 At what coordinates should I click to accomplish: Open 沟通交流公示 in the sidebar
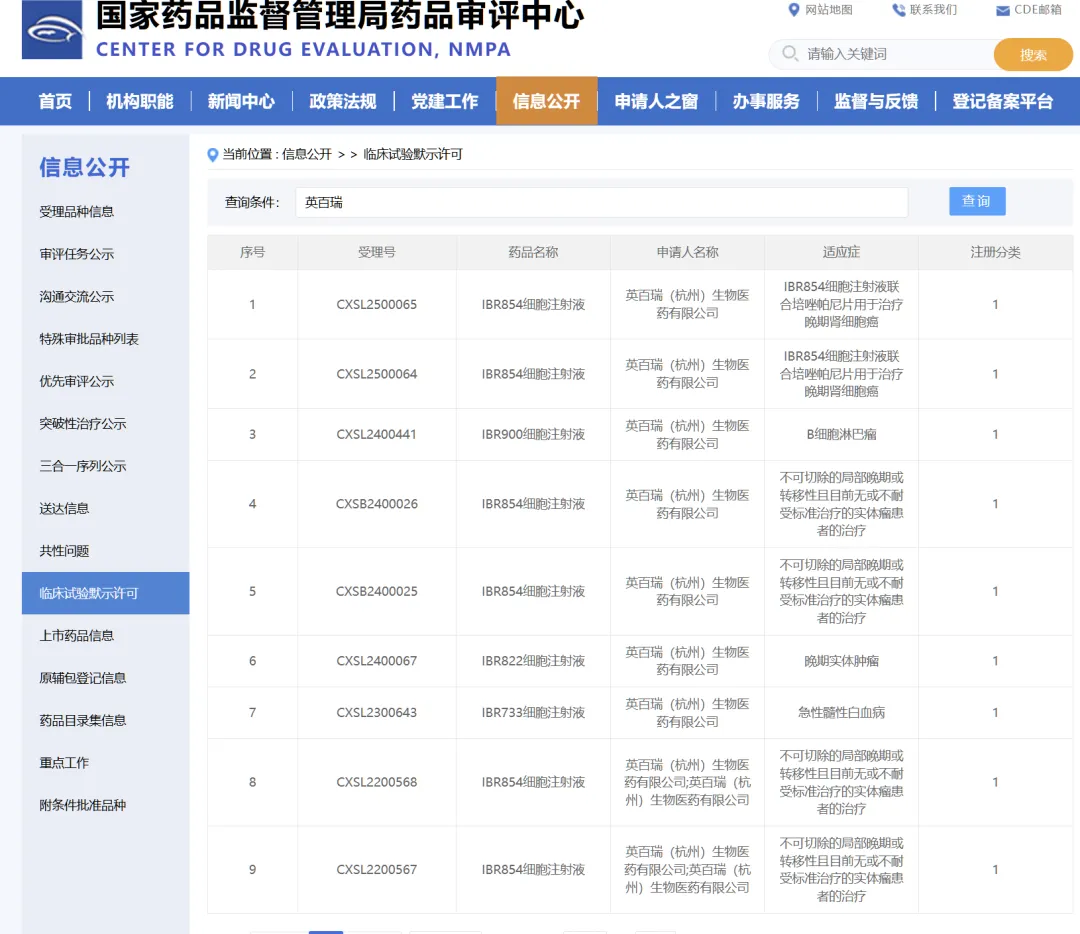(x=76, y=297)
